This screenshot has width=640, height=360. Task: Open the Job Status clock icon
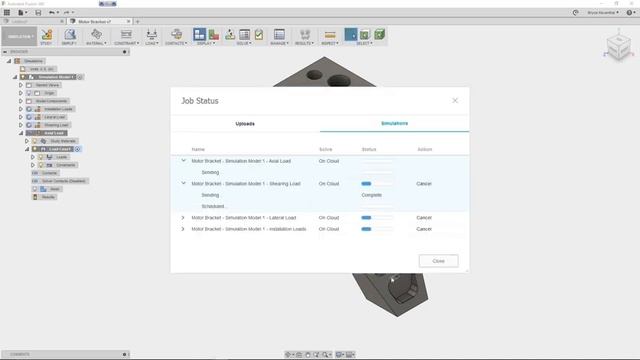click(x=576, y=13)
